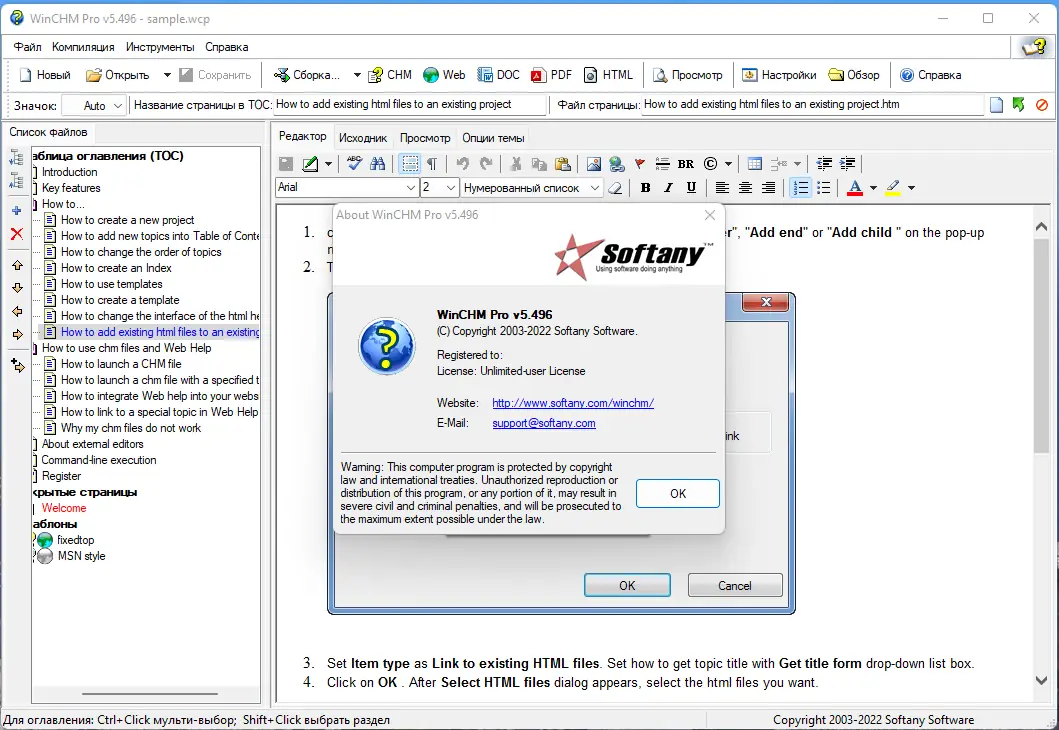This screenshot has width=1059, height=730.
Task: Open the font size dropdown
Action: (451, 188)
